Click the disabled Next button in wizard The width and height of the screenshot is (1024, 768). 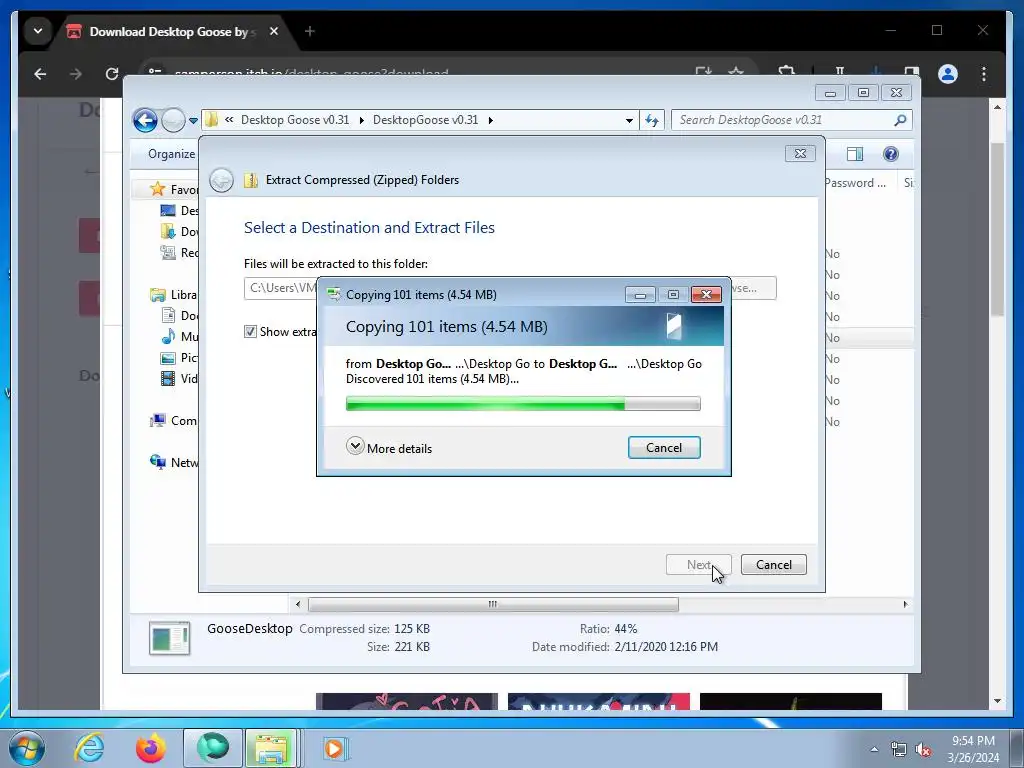[698, 564]
